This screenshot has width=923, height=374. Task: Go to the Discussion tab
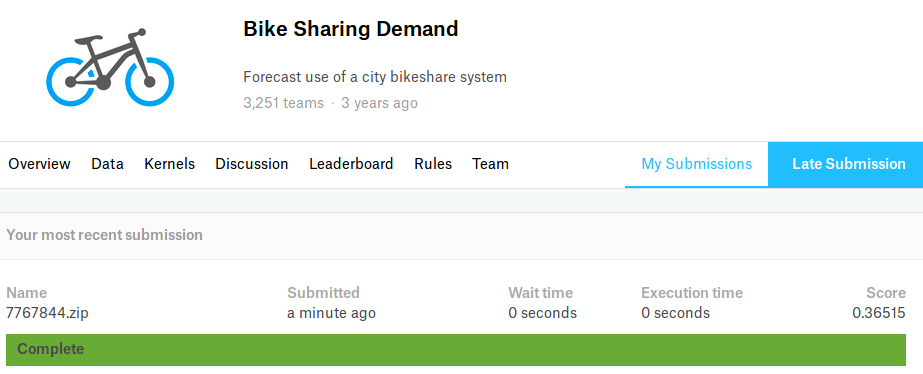[x=252, y=164]
